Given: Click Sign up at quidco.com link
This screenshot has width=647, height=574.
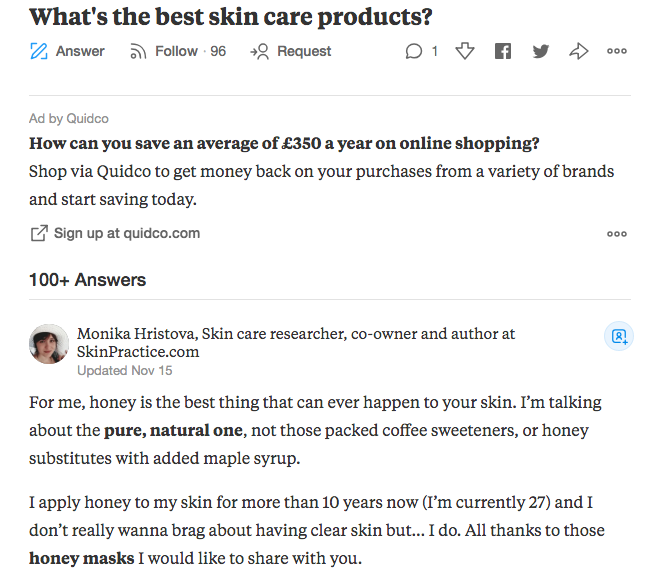Looking at the screenshot, I should click(127, 233).
